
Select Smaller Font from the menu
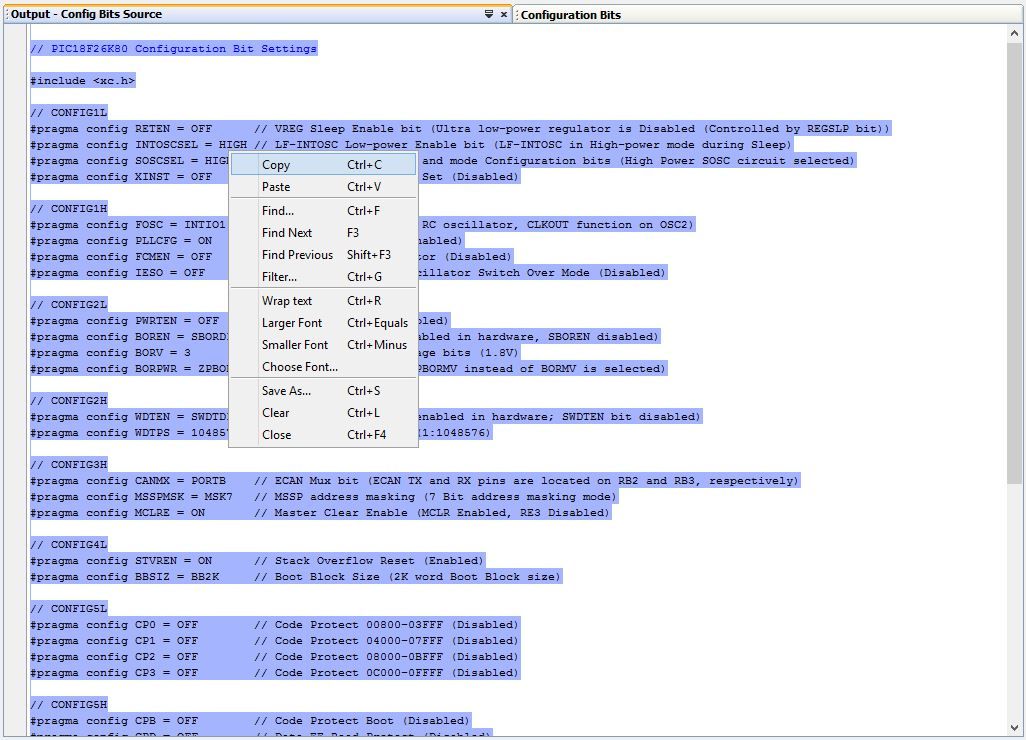(295, 344)
